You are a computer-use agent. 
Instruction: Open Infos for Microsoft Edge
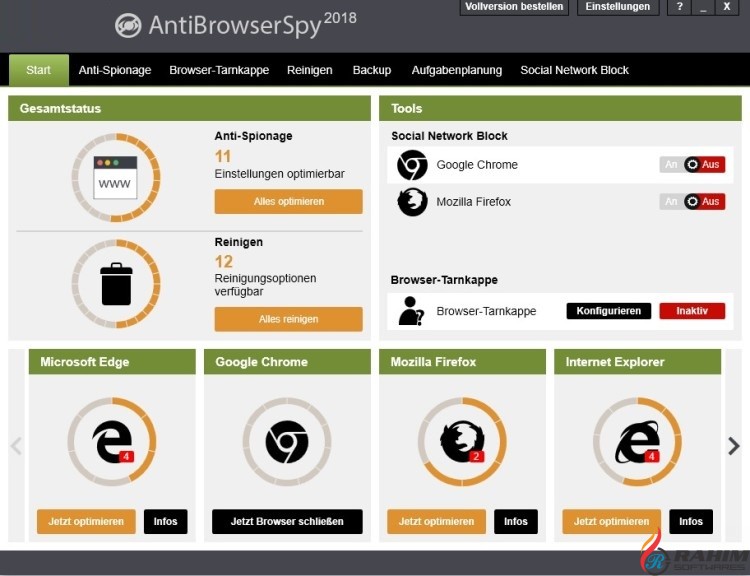click(x=165, y=521)
